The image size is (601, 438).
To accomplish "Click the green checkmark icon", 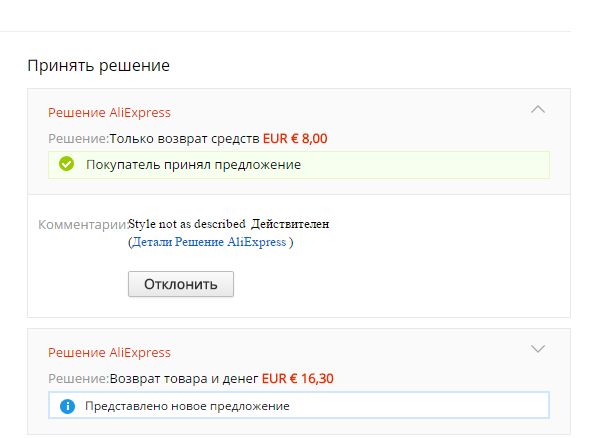I will coord(66,164).
